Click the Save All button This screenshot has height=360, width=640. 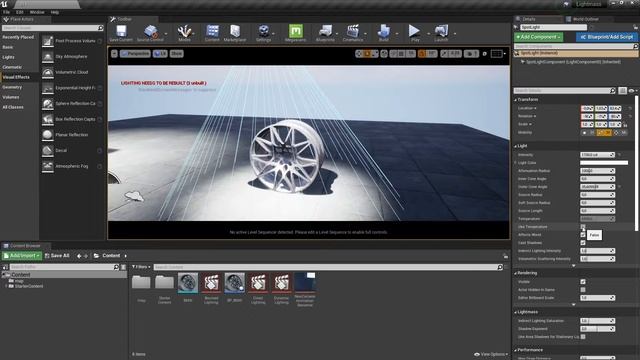pyautogui.click(x=57, y=256)
